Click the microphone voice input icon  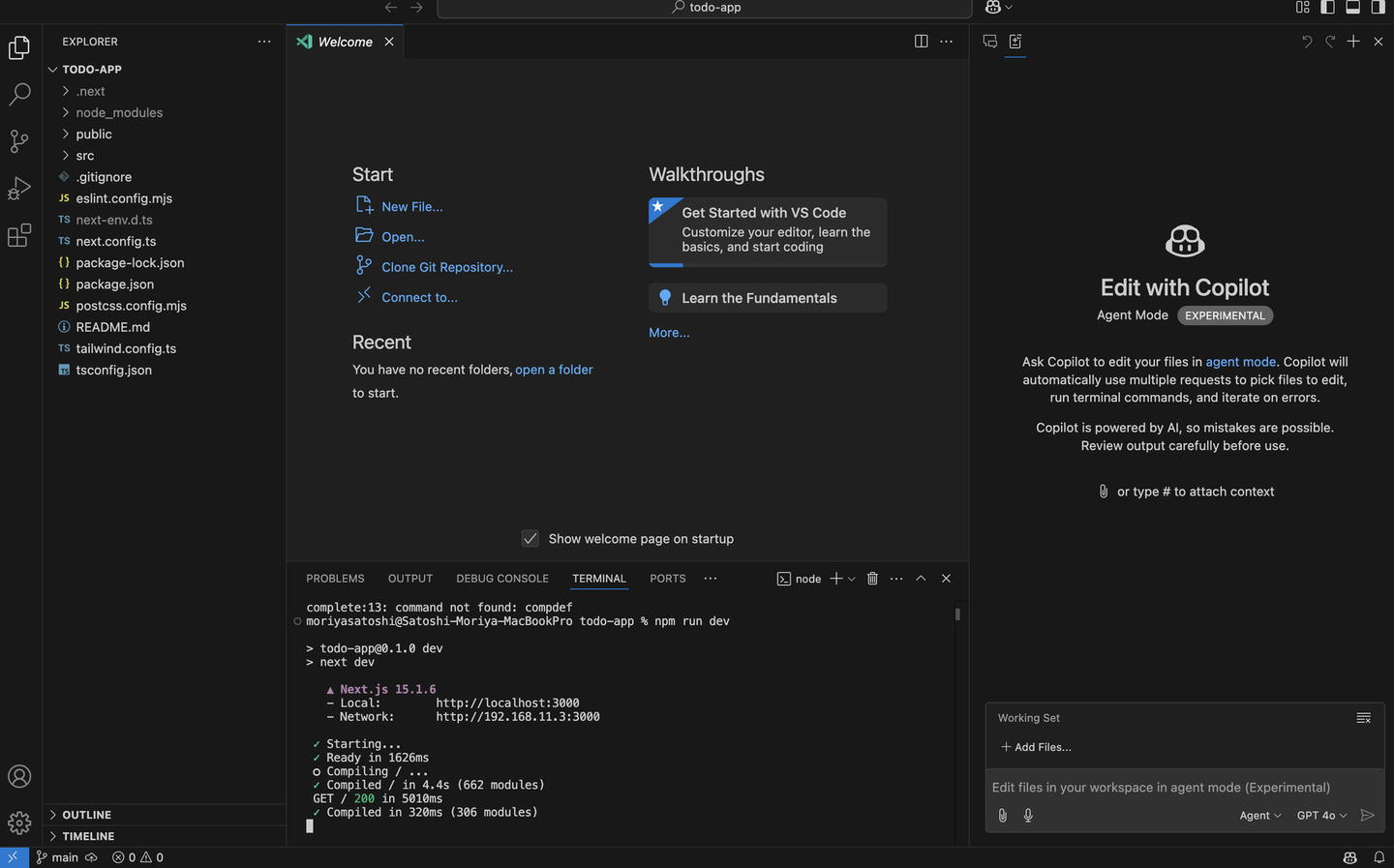pyautogui.click(x=1028, y=816)
